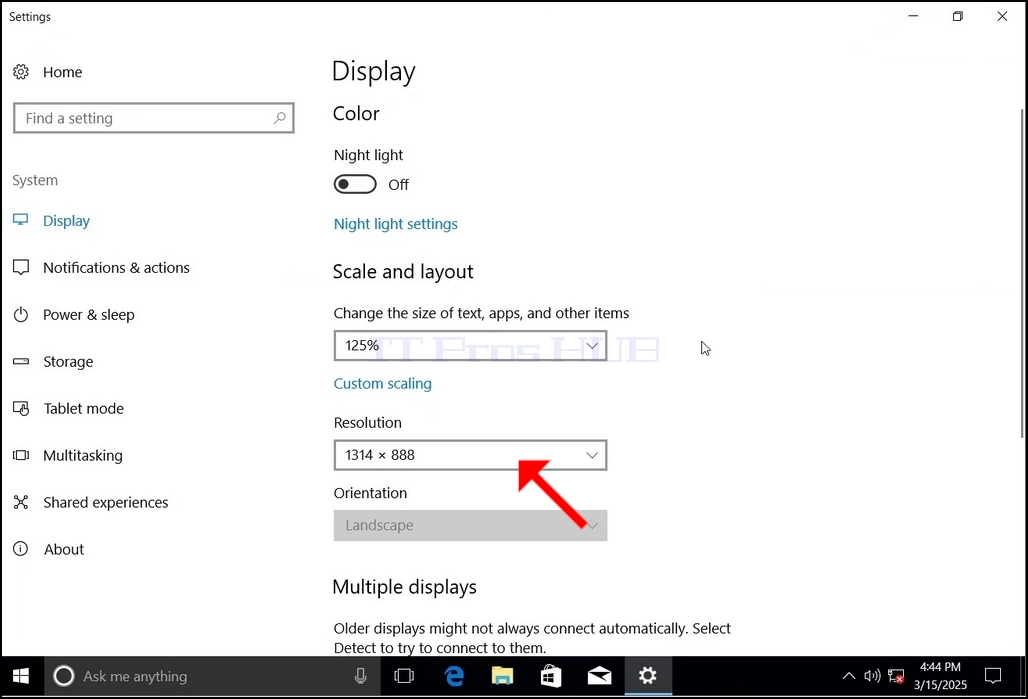Click the Home gear icon
This screenshot has height=699, width=1028.
[x=21, y=71]
